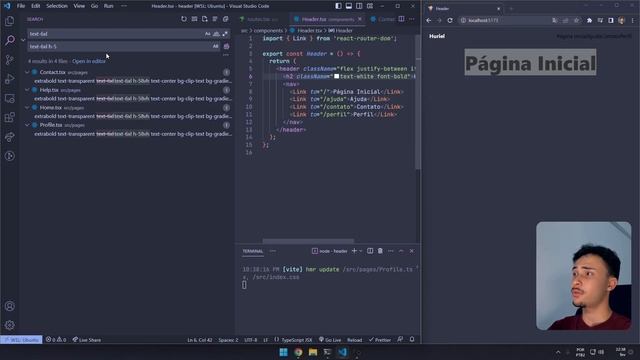The height and width of the screenshot is (360, 640).
Task: Click editor horizontal scrollbar
Action: (308, 241)
